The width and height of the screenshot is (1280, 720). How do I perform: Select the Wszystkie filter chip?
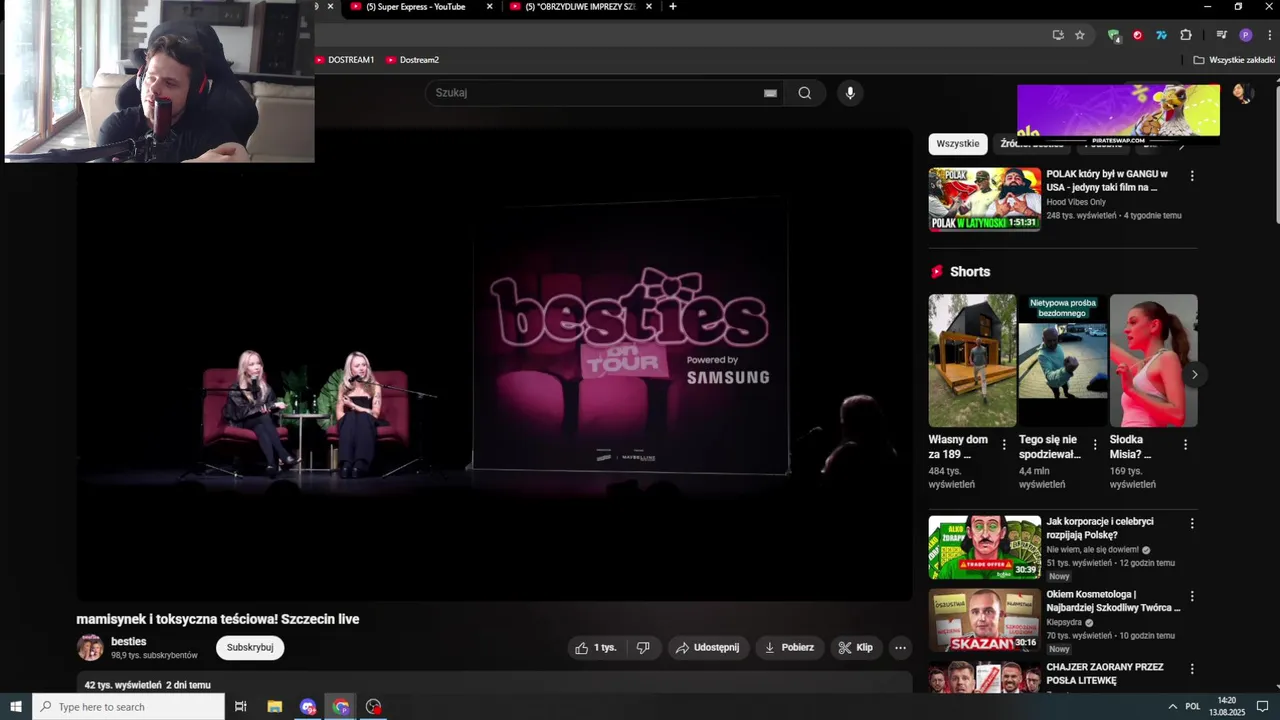pos(958,144)
